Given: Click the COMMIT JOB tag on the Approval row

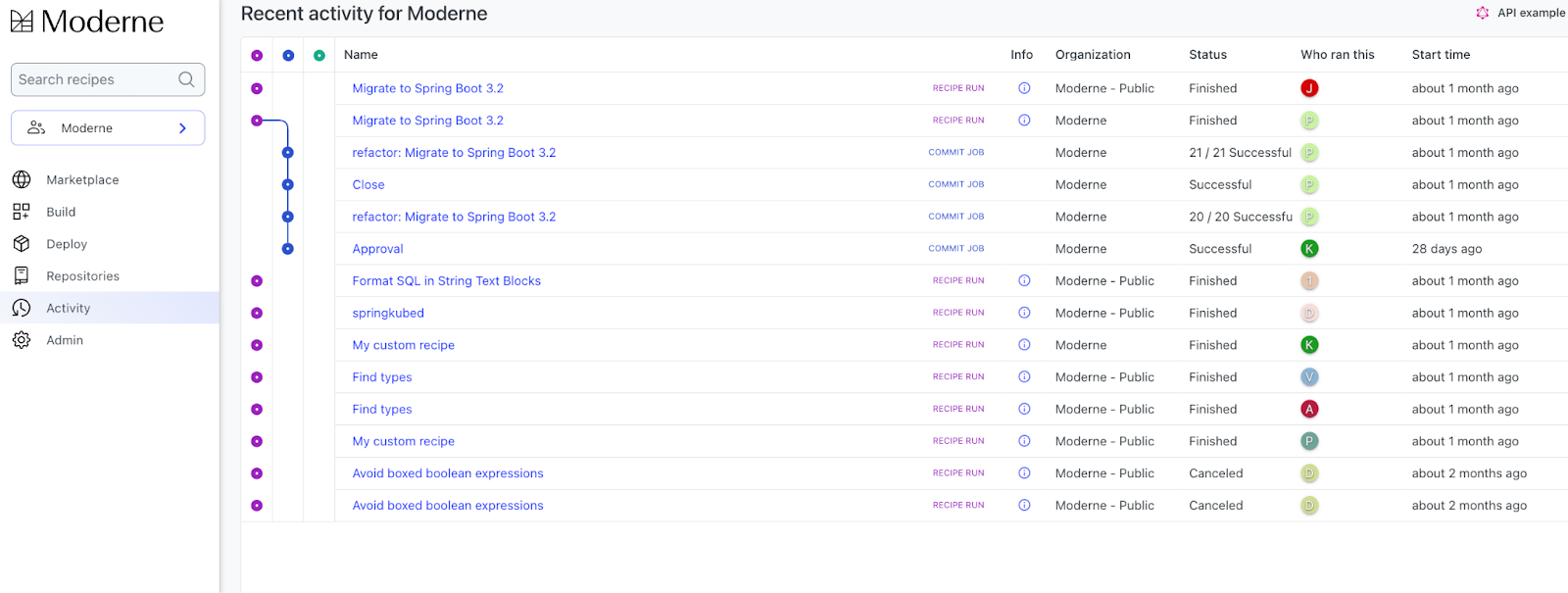Looking at the screenshot, I should pyautogui.click(x=956, y=249).
